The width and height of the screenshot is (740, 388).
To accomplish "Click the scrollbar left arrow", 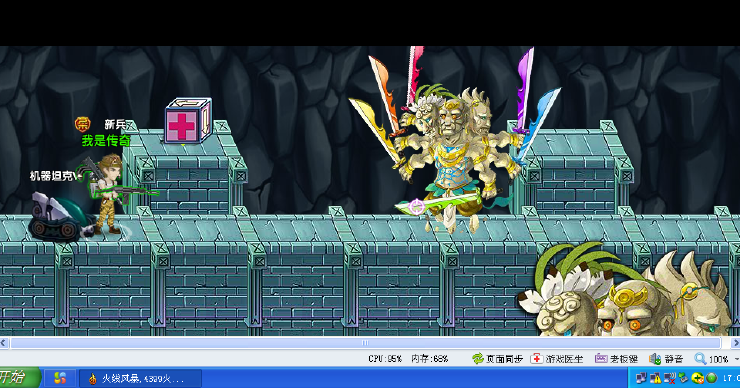I will 4,343.
